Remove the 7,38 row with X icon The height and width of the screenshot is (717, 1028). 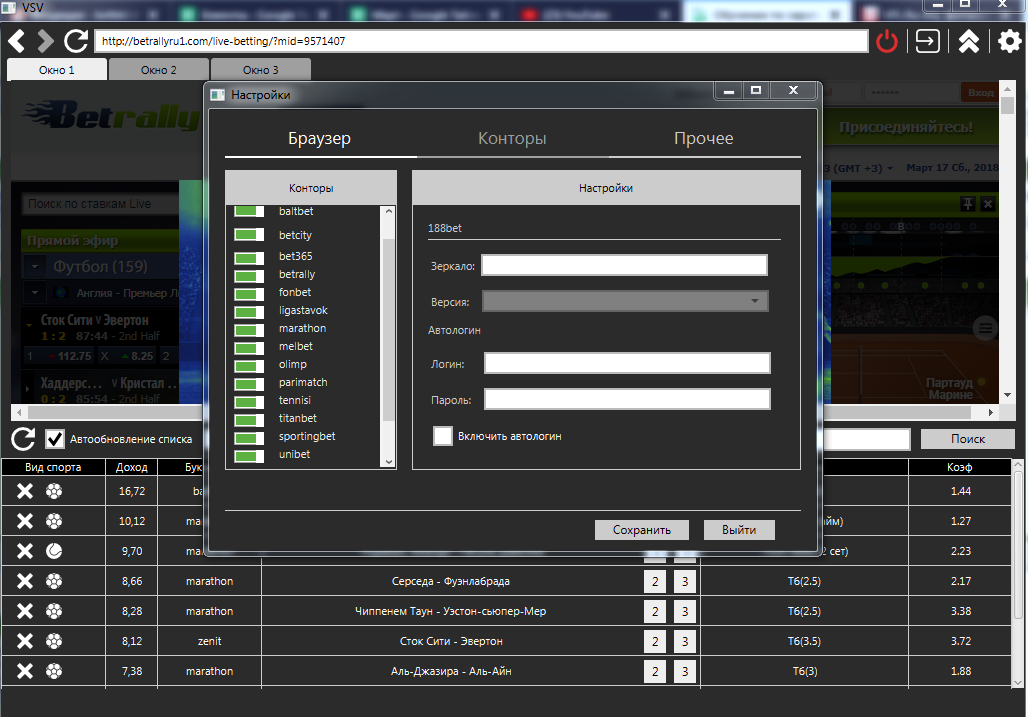25,671
